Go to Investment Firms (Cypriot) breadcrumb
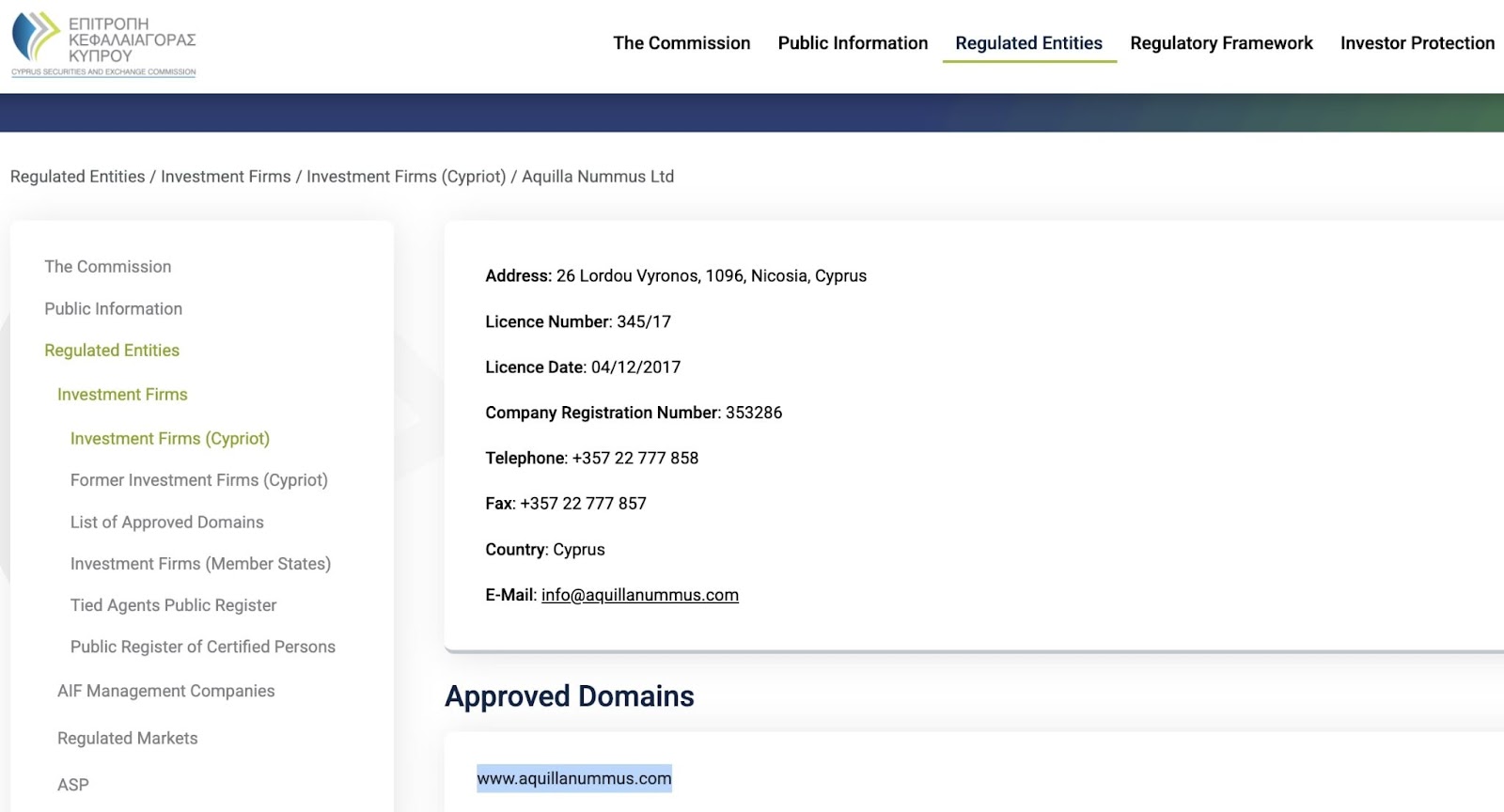Image resolution: width=1504 pixels, height=812 pixels. [x=406, y=177]
